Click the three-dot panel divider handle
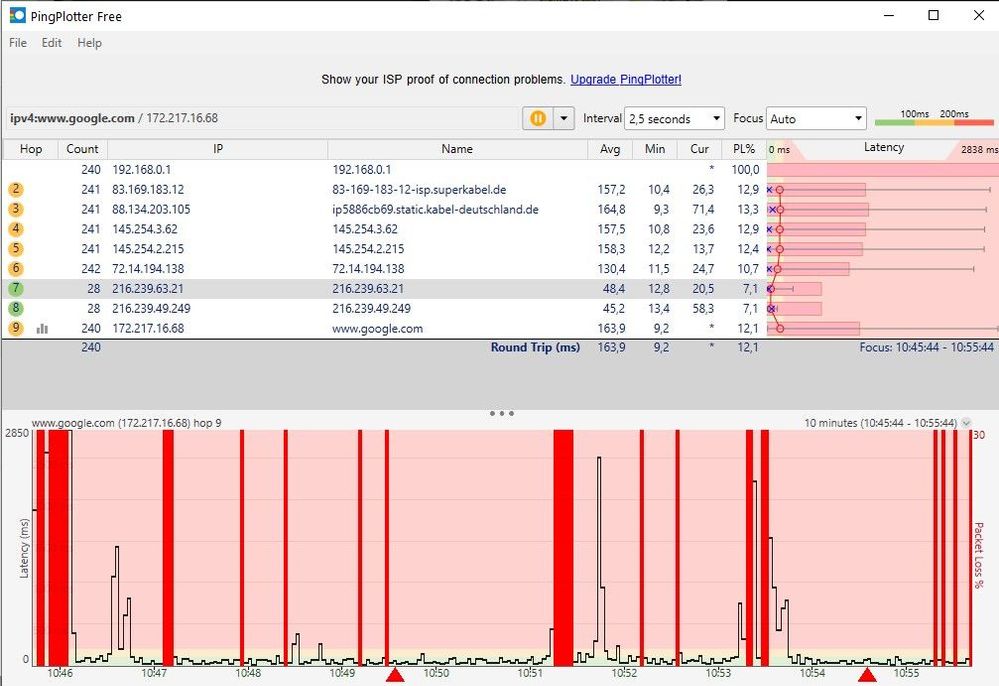Screen dimensions: 999x686 pyautogui.click(x=500, y=413)
